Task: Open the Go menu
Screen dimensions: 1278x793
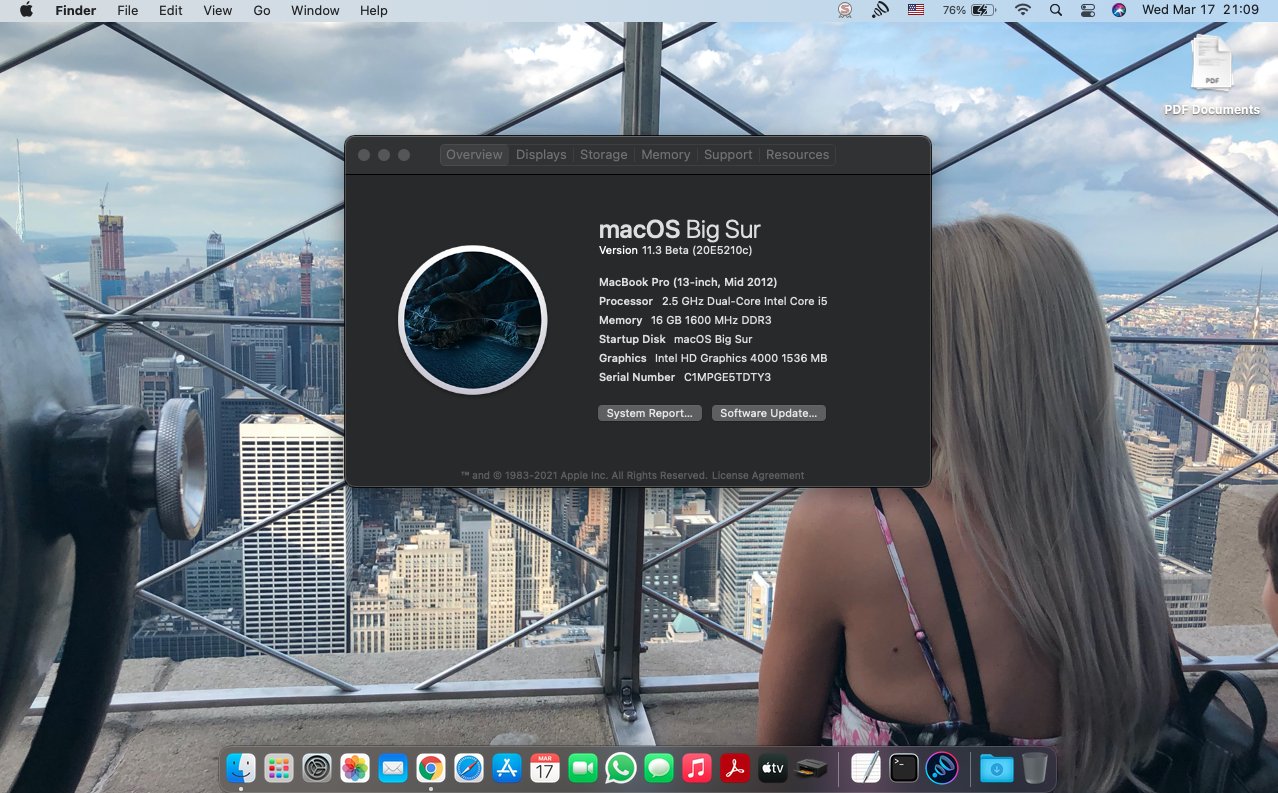Action: [262, 10]
